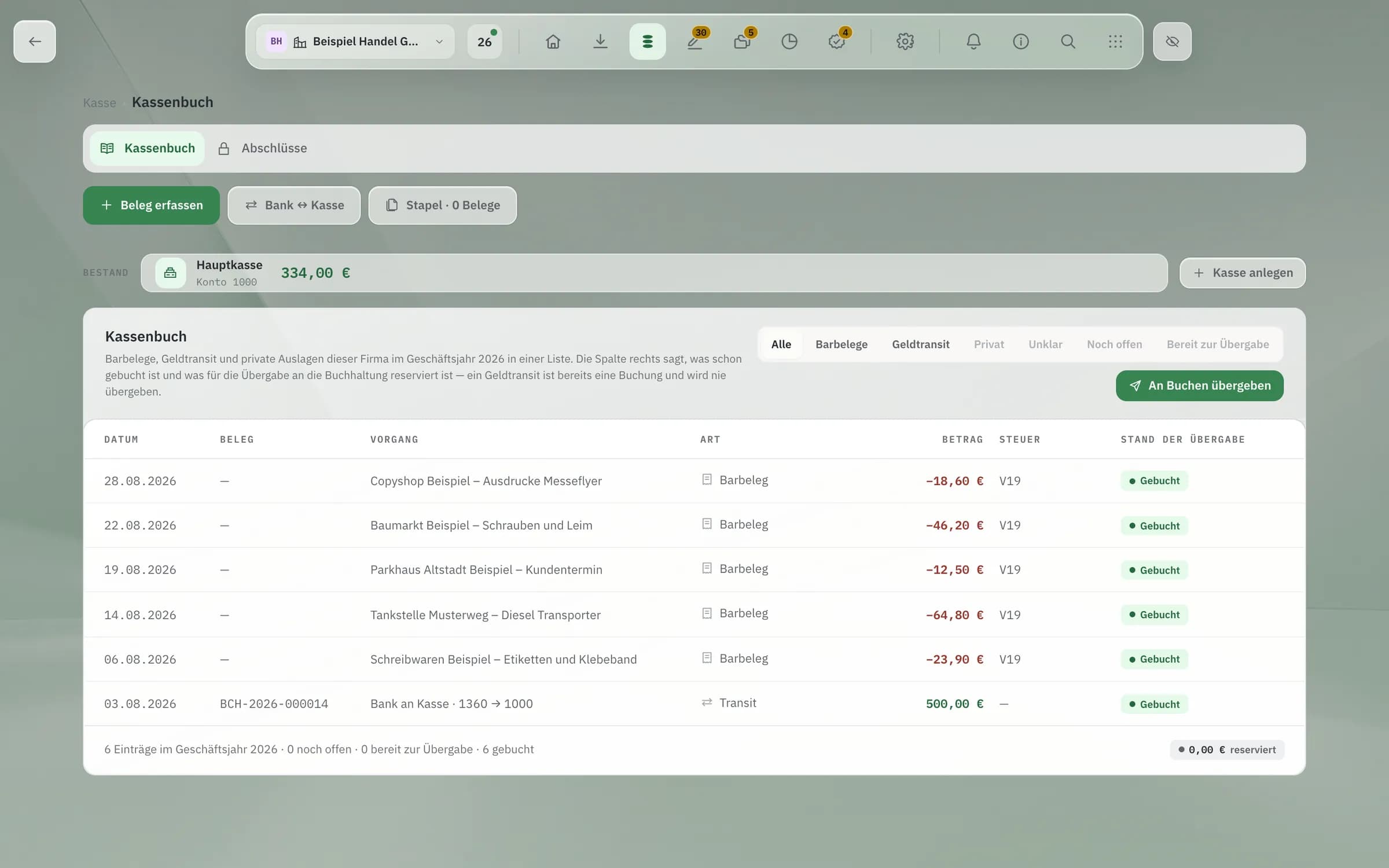
Task: Click the 0,00 € reserviert badge
Action: 1227,749
